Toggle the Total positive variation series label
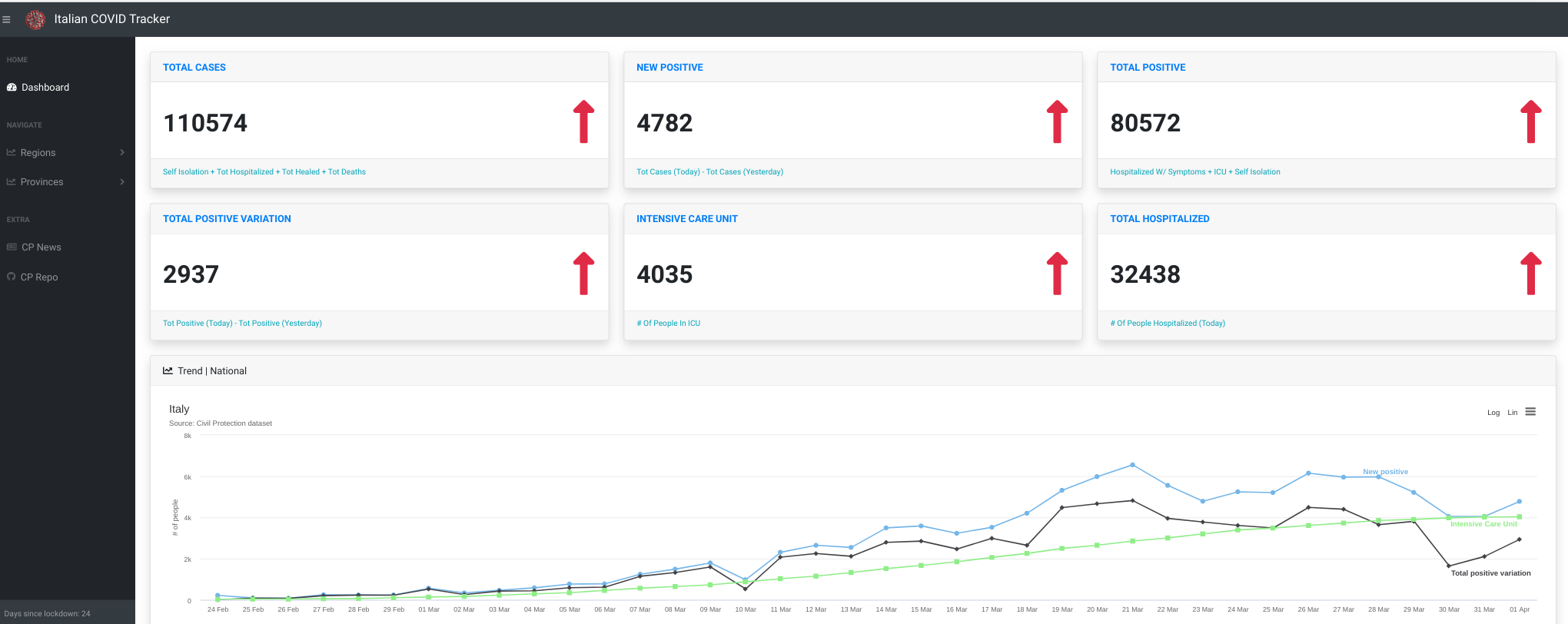Screen dimensions: 1568x624 tap(1491, 573)
